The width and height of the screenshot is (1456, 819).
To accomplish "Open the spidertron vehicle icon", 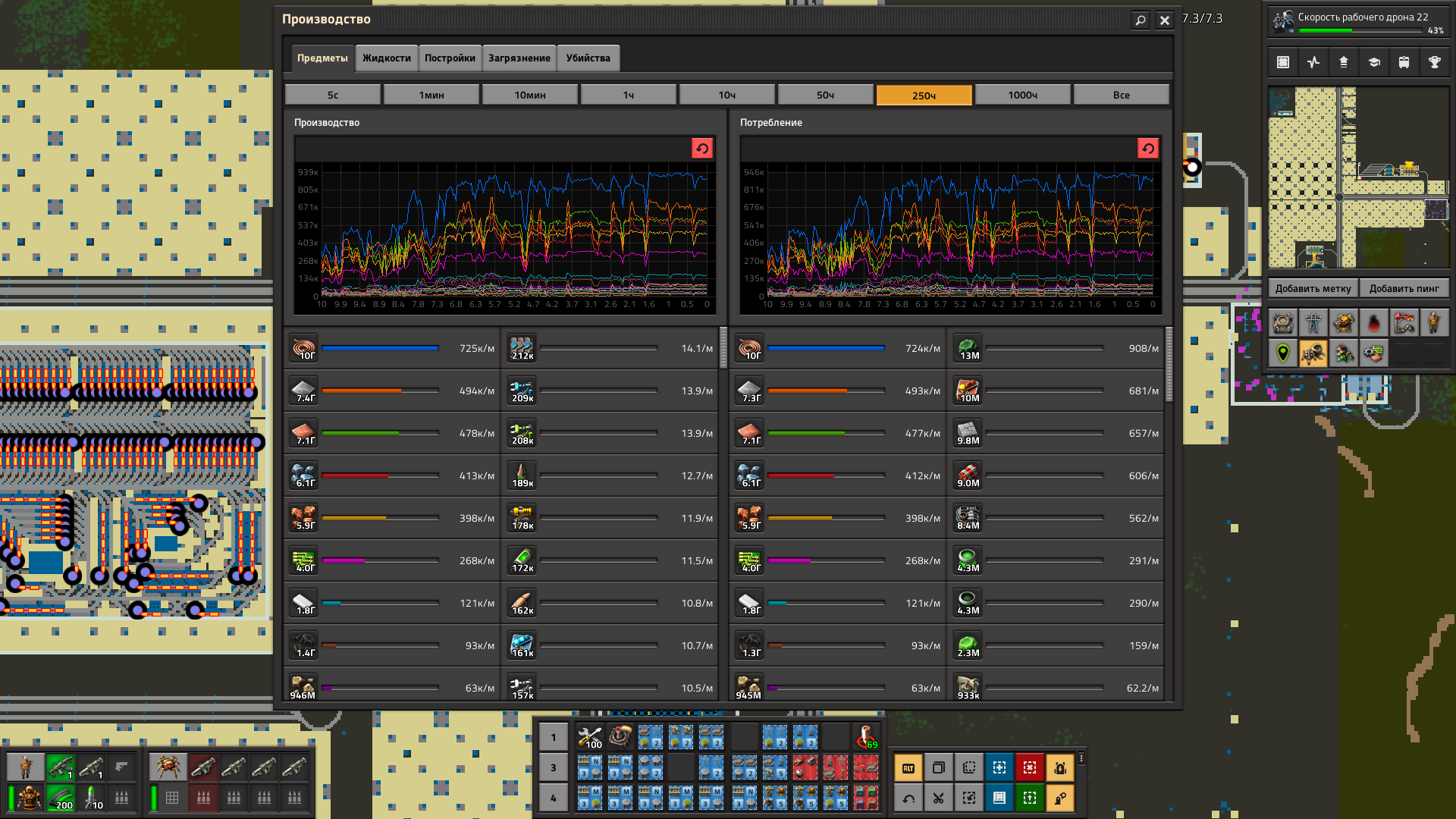I will pyautogui.click(x=167, y=767).
